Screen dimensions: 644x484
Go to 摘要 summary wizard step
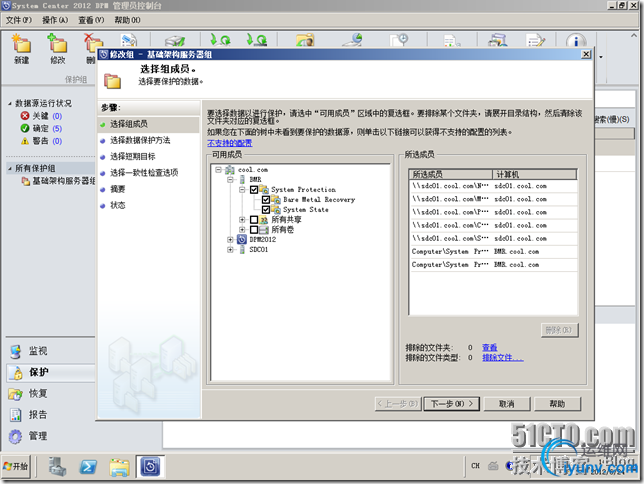tap(117, 189)
